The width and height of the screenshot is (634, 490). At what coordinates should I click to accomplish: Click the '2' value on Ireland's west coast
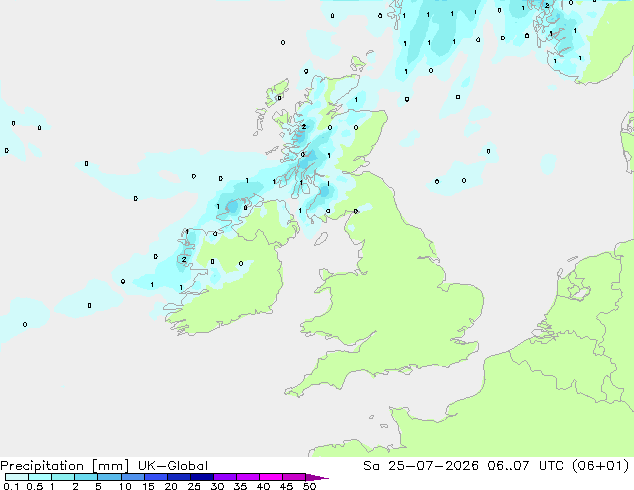(x=184, y=260)
